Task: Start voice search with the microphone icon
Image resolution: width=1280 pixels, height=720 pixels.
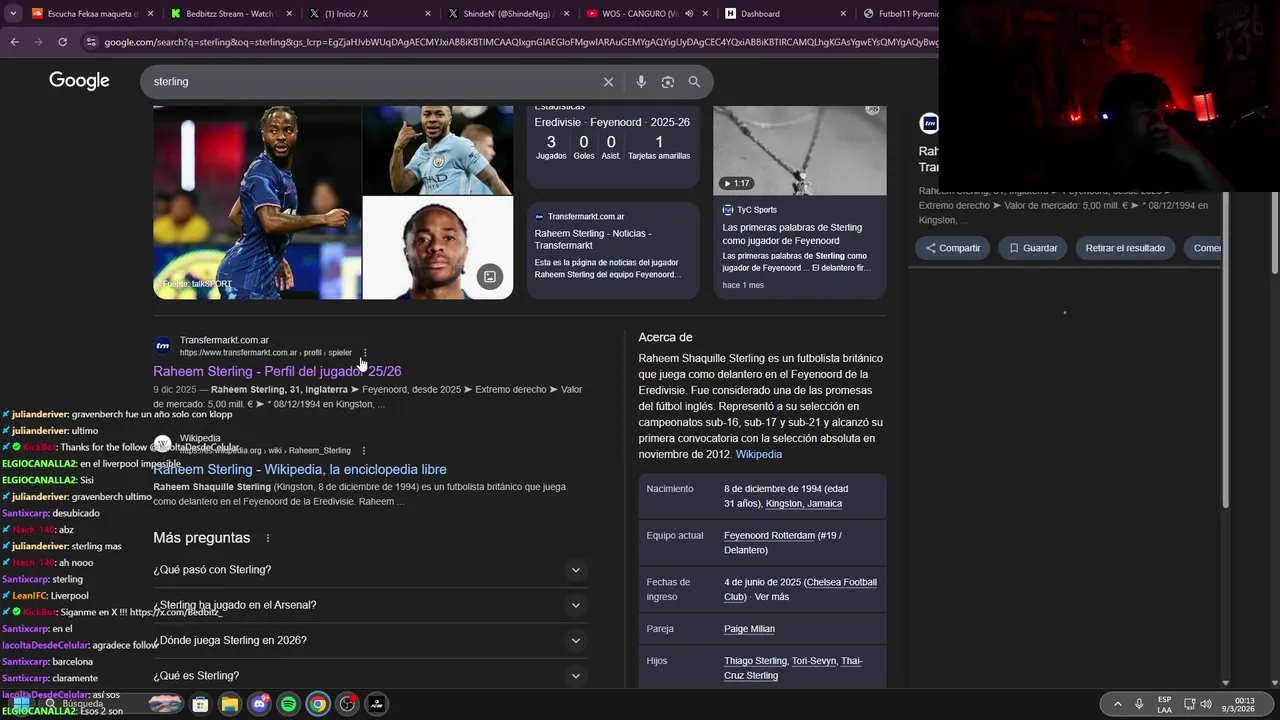Action: [x=641, y=82]
